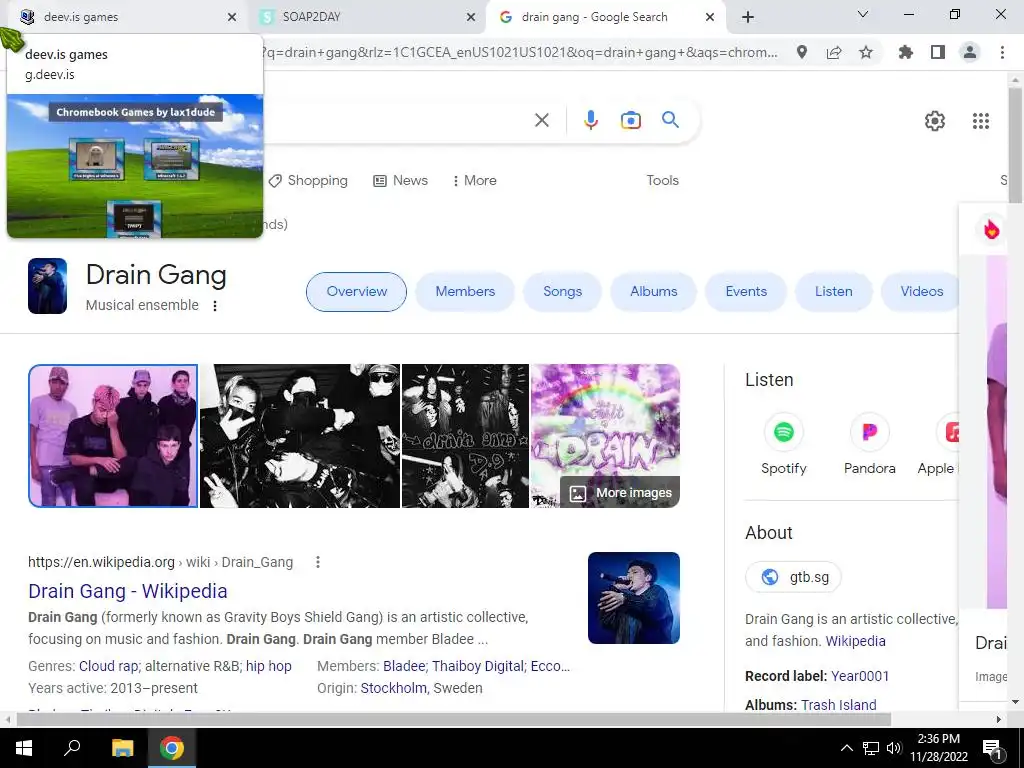Open the Drain Gang group photo thumbnail
This screenshot has width=1024, height=768.
pos(113,436)
